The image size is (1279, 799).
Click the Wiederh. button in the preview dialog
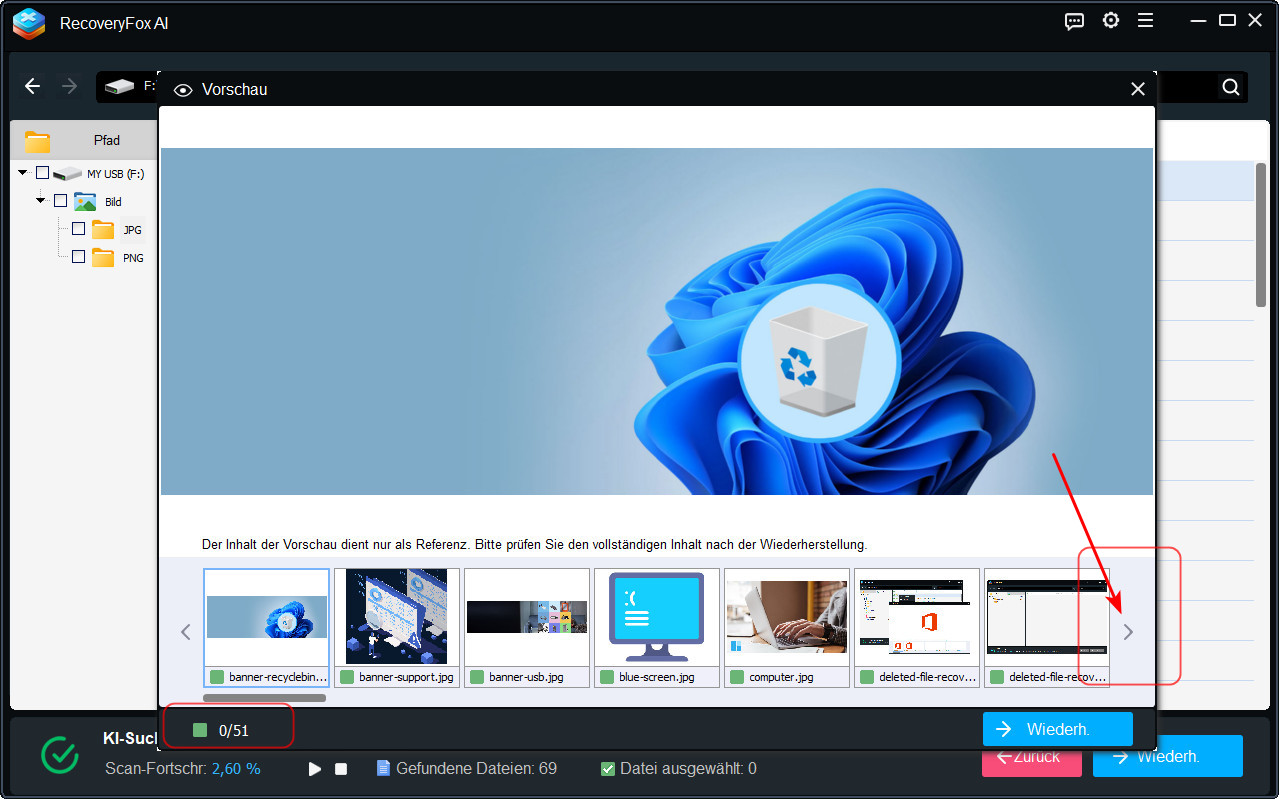coord(1058,730)
